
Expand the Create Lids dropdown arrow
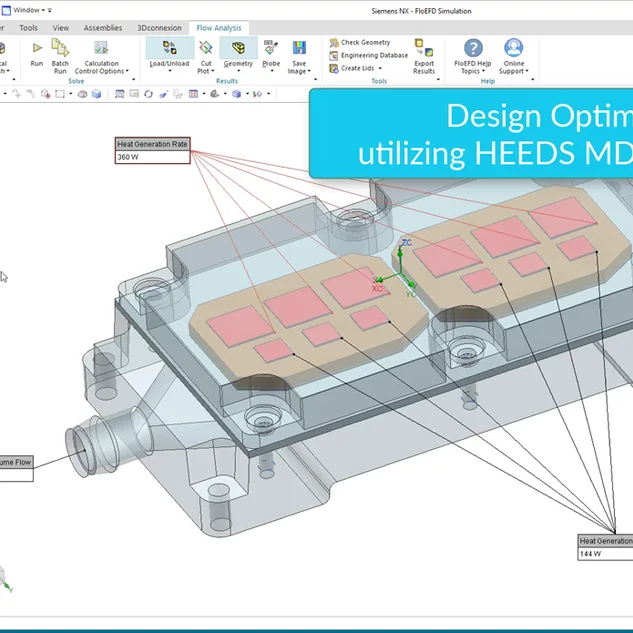(x=380, y=69)
